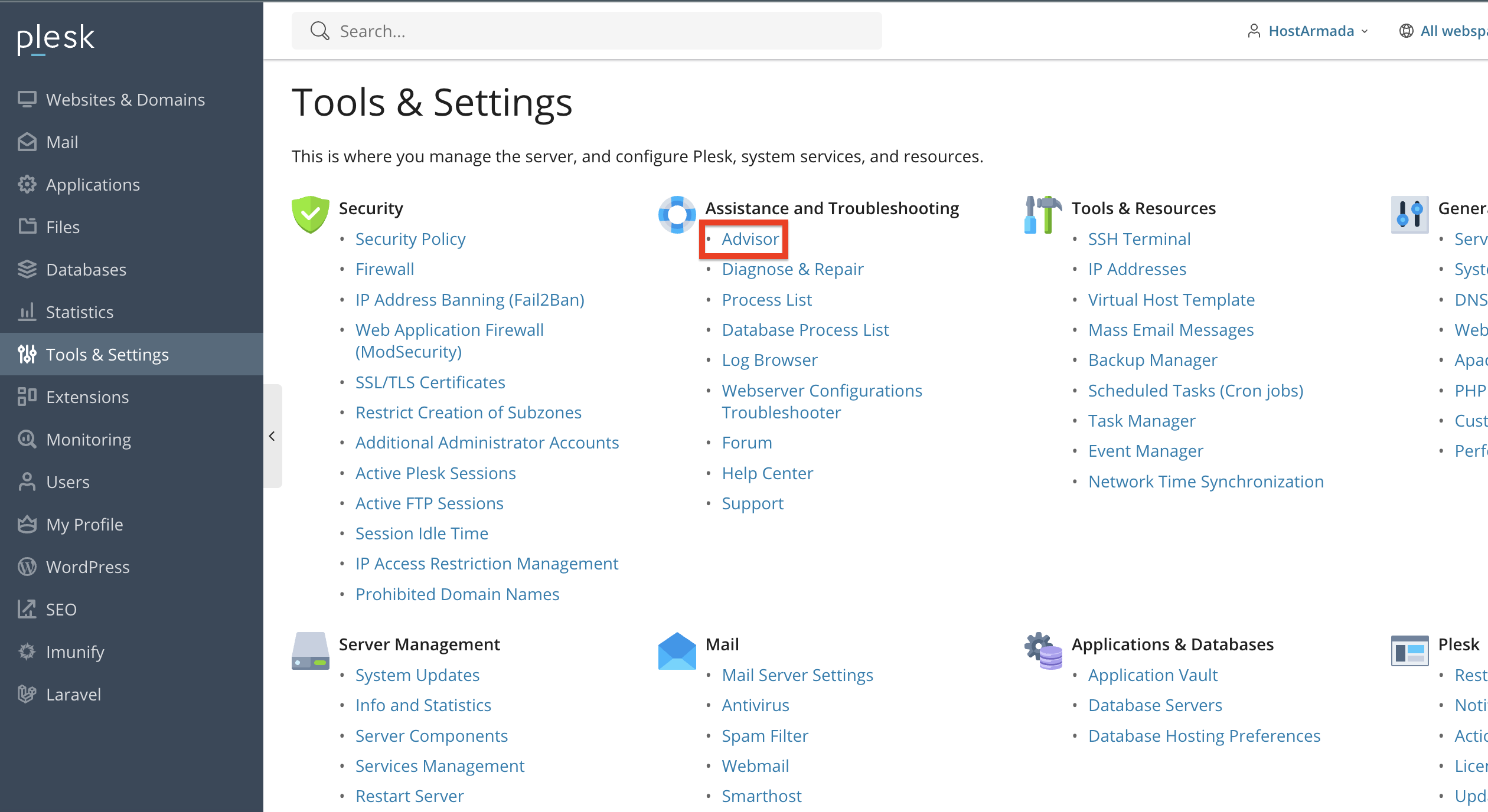Image resolution: width=1488 pixels, height=812 pixels.
Task: Click the Users person sidebar icon
Action: (x=27, y=482)
